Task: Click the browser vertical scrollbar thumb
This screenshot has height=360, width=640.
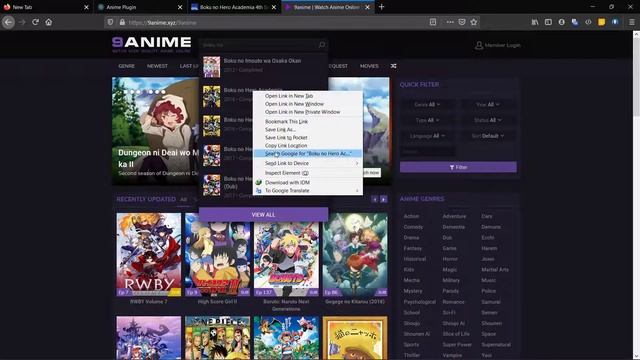Action: click(x=636, y=76)
